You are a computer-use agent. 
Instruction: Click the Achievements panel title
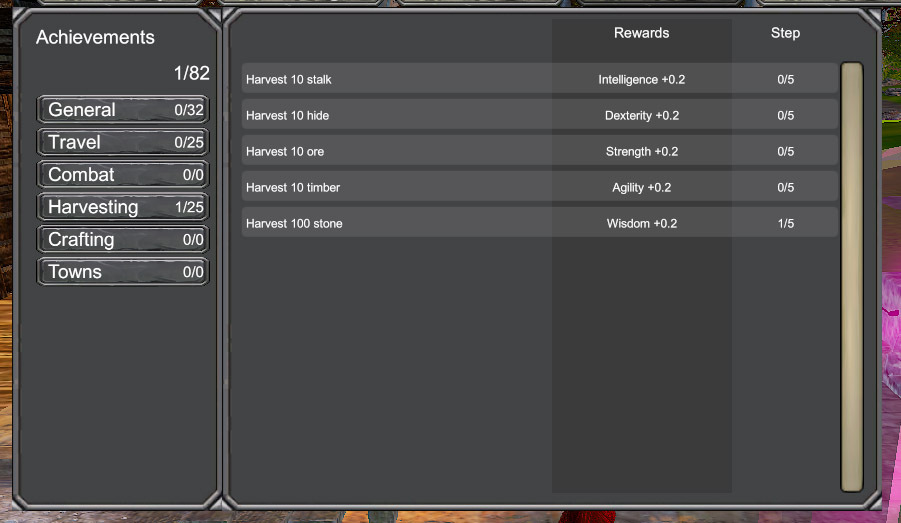tap(95, 38)
